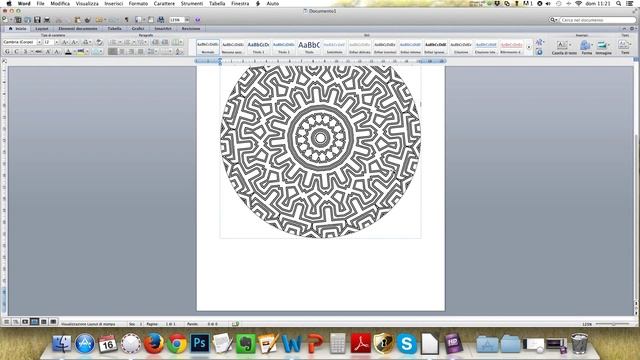The image size is (640, 360).
Task: Click the shading paint bucket icon
Action: point(179,52)
